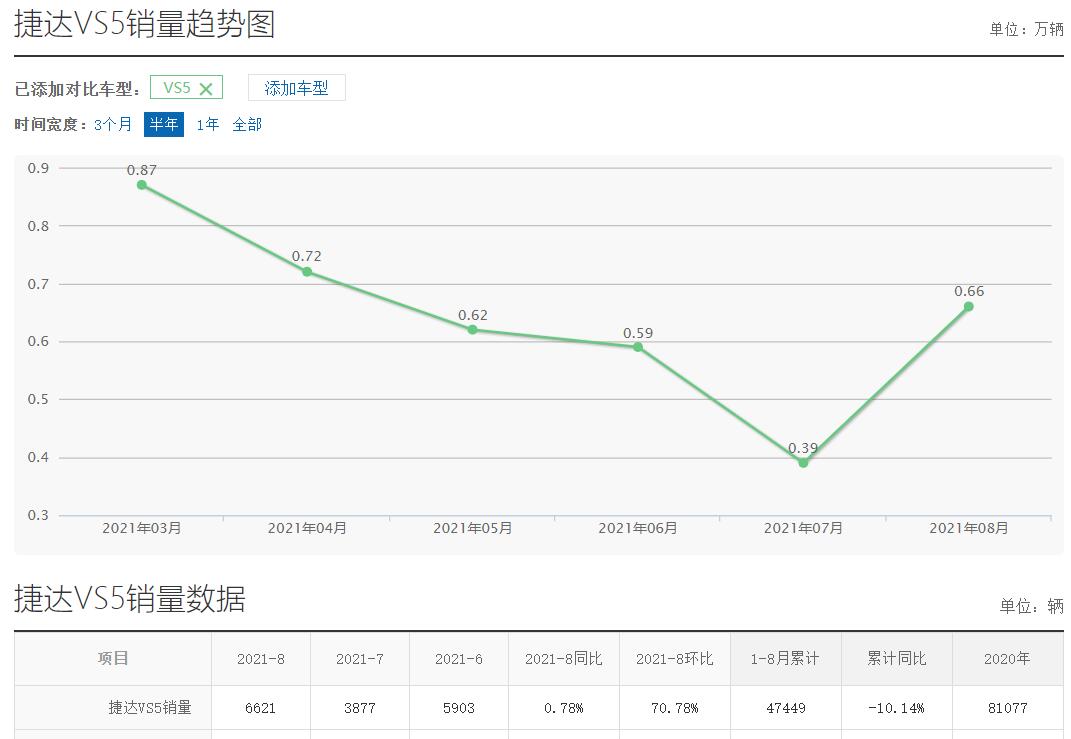Image resolution: width=1071 pixels, height=739 pixels.
Task: Click the 0.87 data point for March 2021
Action: pos(142,185)
